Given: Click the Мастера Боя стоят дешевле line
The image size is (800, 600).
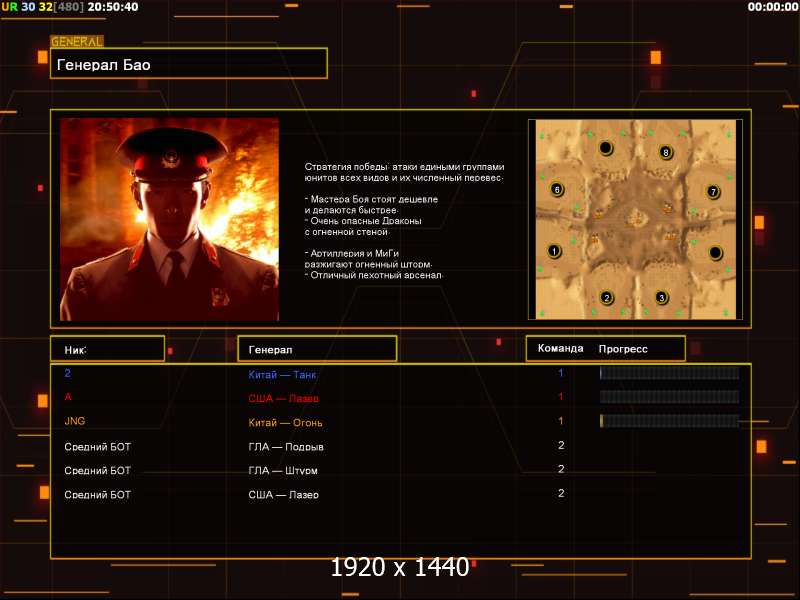Looking at the screenshot, I should click(371, 199).
